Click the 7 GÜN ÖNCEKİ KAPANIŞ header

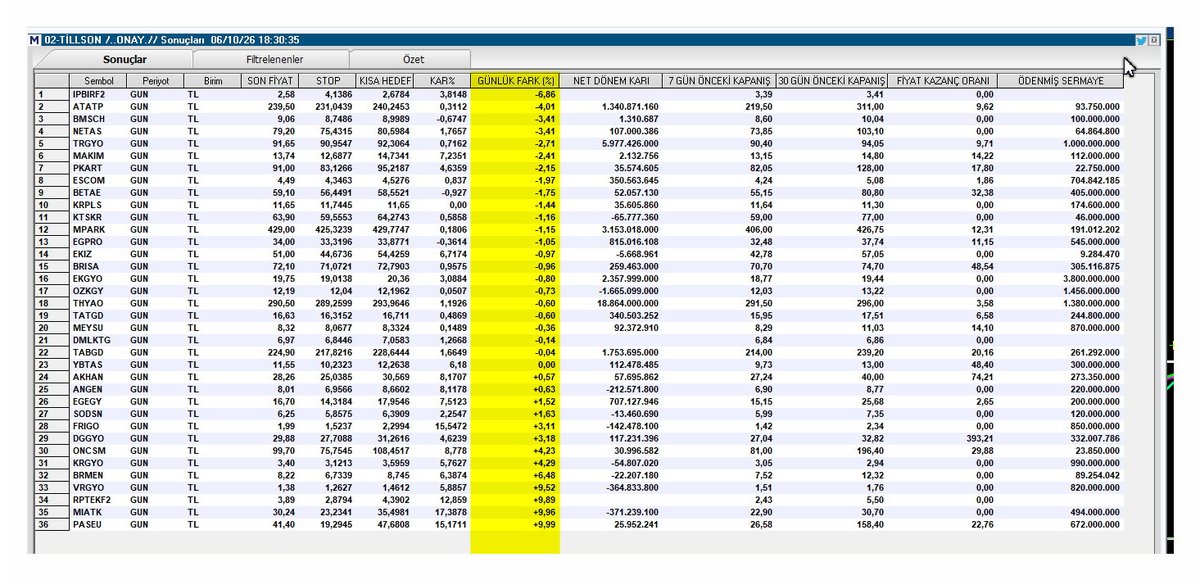pyautogui.click(x=718, y=80)
